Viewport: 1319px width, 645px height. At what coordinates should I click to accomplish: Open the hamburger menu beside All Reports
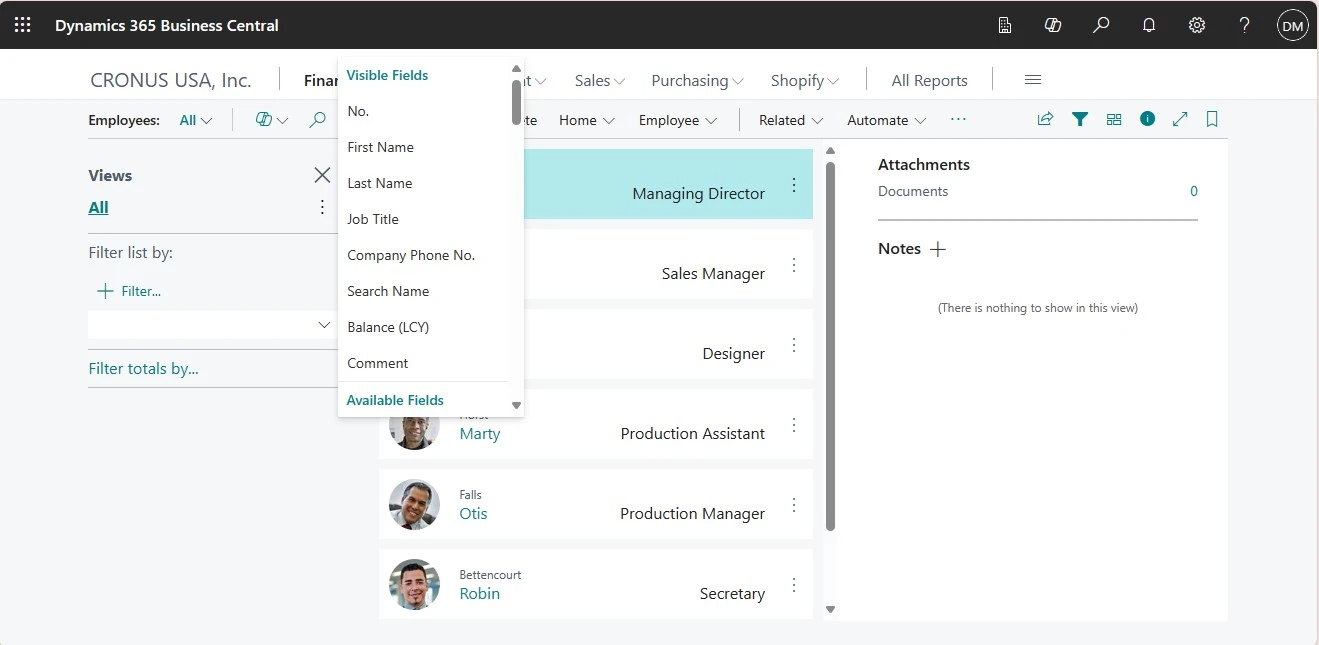pos(1034,80)
